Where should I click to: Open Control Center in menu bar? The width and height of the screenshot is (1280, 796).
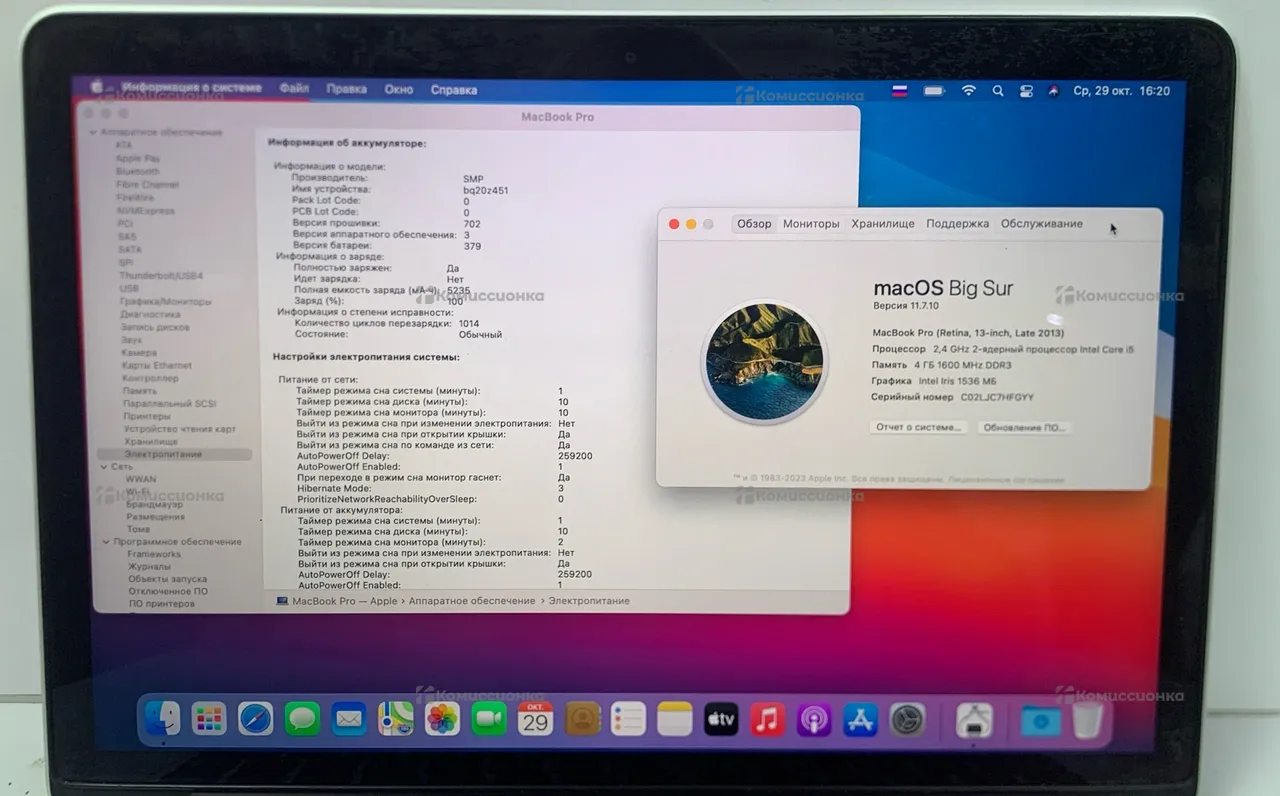point(1026,91)
